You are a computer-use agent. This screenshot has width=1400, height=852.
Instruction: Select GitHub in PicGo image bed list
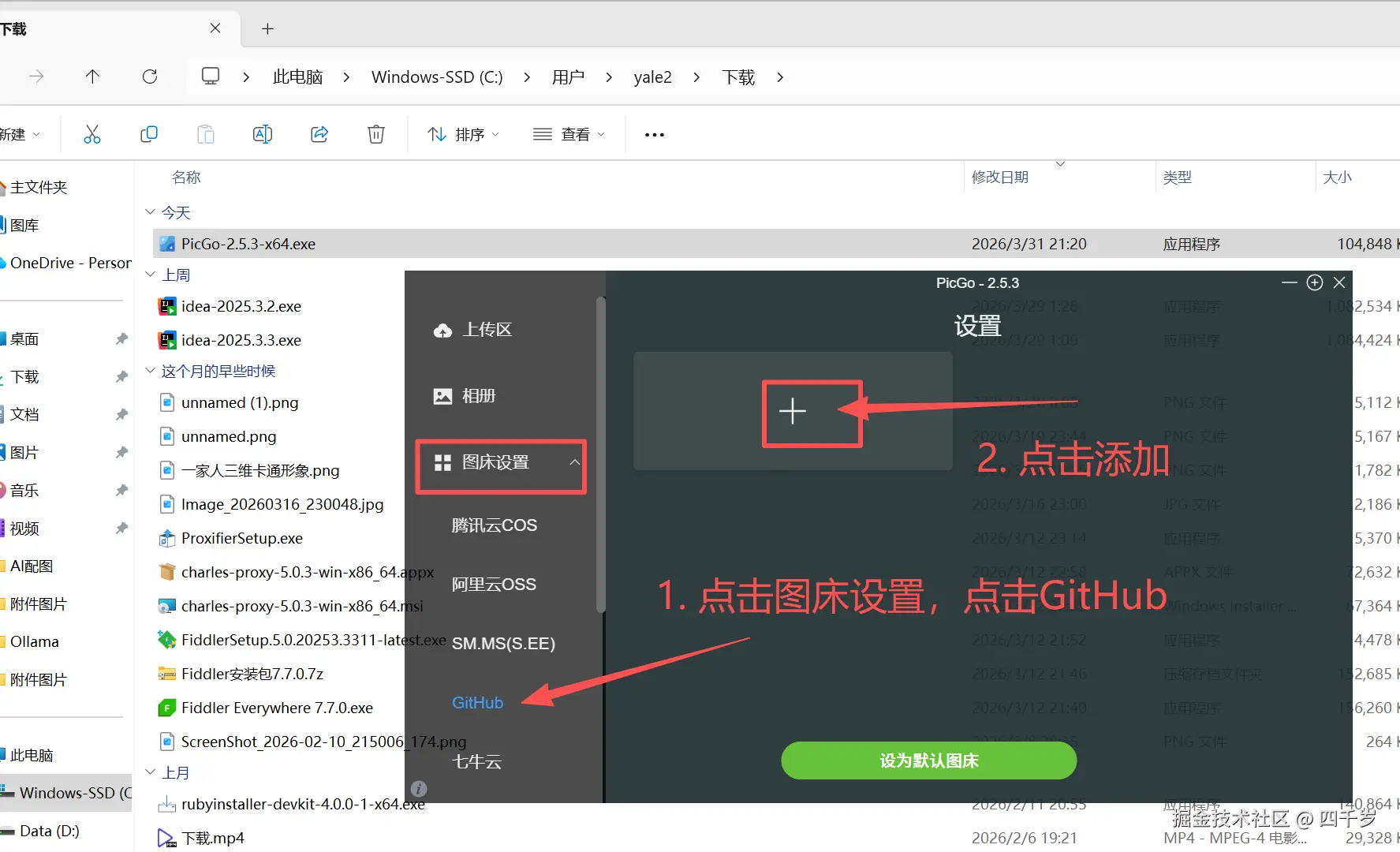click(x=477, y=702)
